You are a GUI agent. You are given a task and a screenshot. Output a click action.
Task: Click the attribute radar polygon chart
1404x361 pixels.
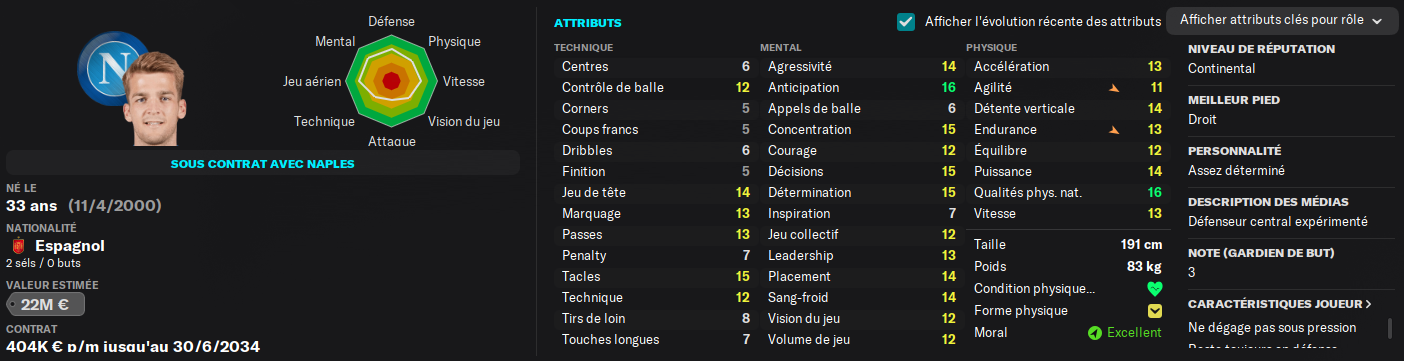pyautogui.click(x=391, y=80)
